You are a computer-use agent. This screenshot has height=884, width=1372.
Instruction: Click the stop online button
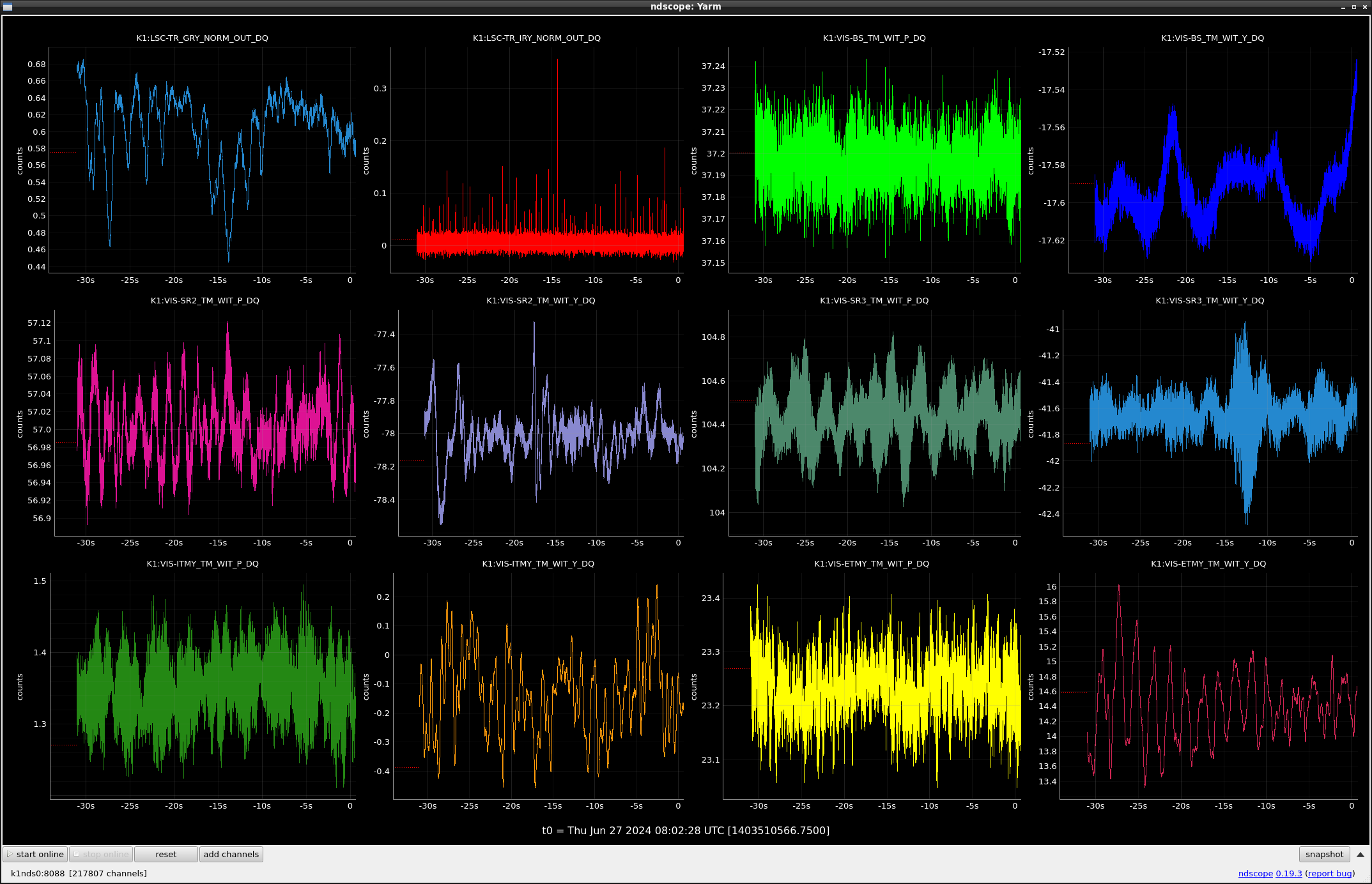[x=100, y=854]
